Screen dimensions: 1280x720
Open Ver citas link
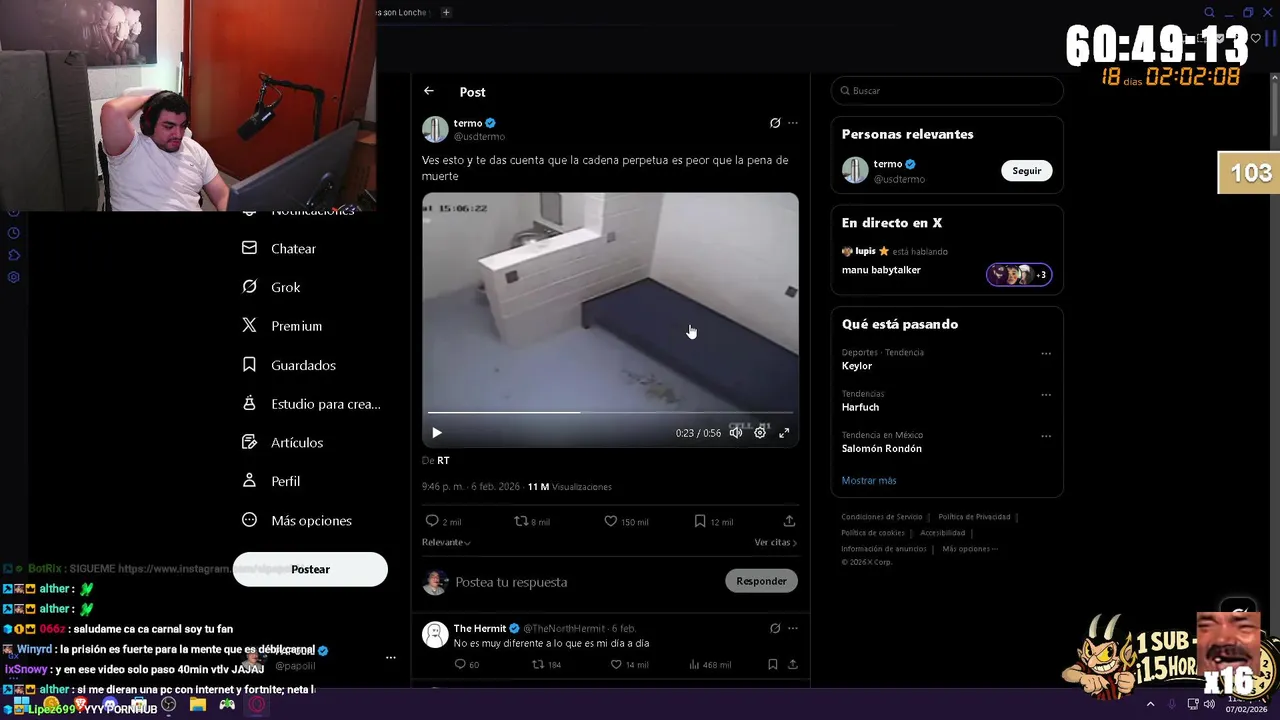click(x=775, y=542)
